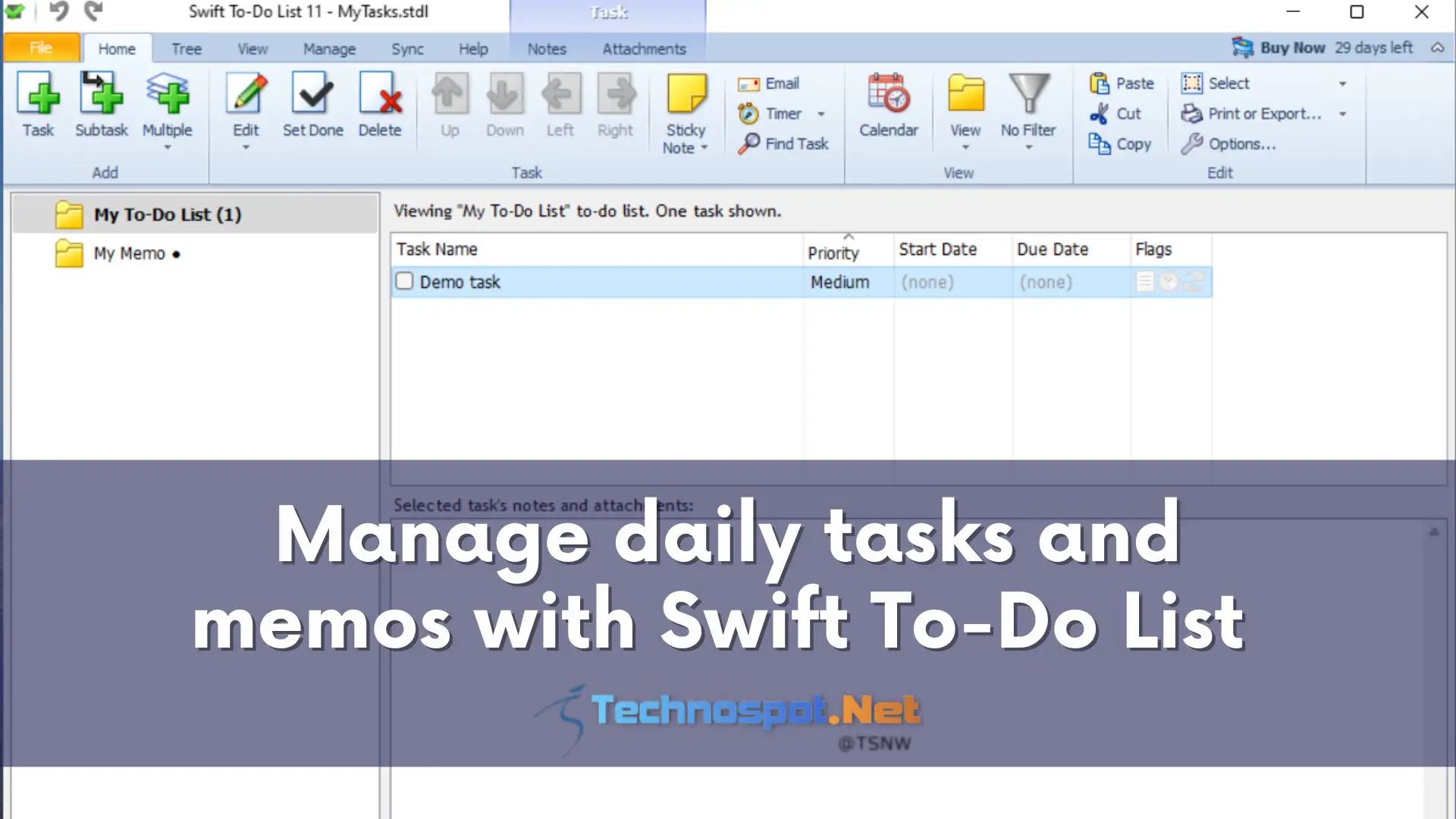Mark task with Set Done checkmark

(312, 104)
